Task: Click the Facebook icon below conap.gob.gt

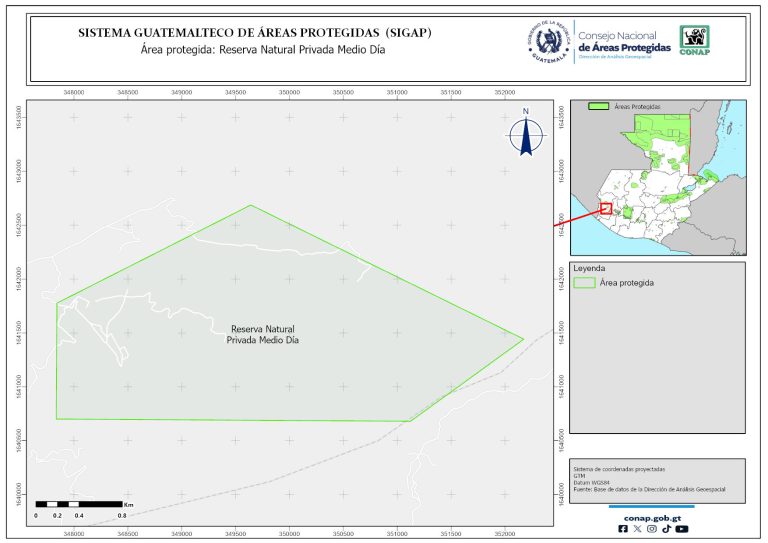Action: click(624, 529)
